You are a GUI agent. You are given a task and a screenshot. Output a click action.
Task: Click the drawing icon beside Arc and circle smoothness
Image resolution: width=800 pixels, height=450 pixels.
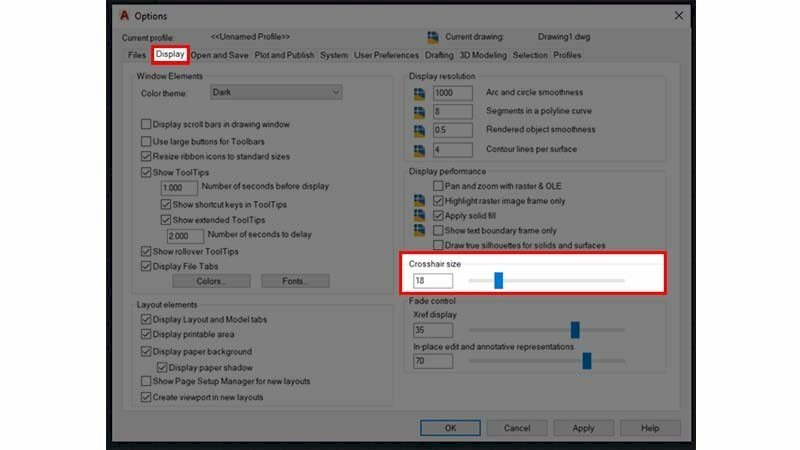click(x=419, y=93)
